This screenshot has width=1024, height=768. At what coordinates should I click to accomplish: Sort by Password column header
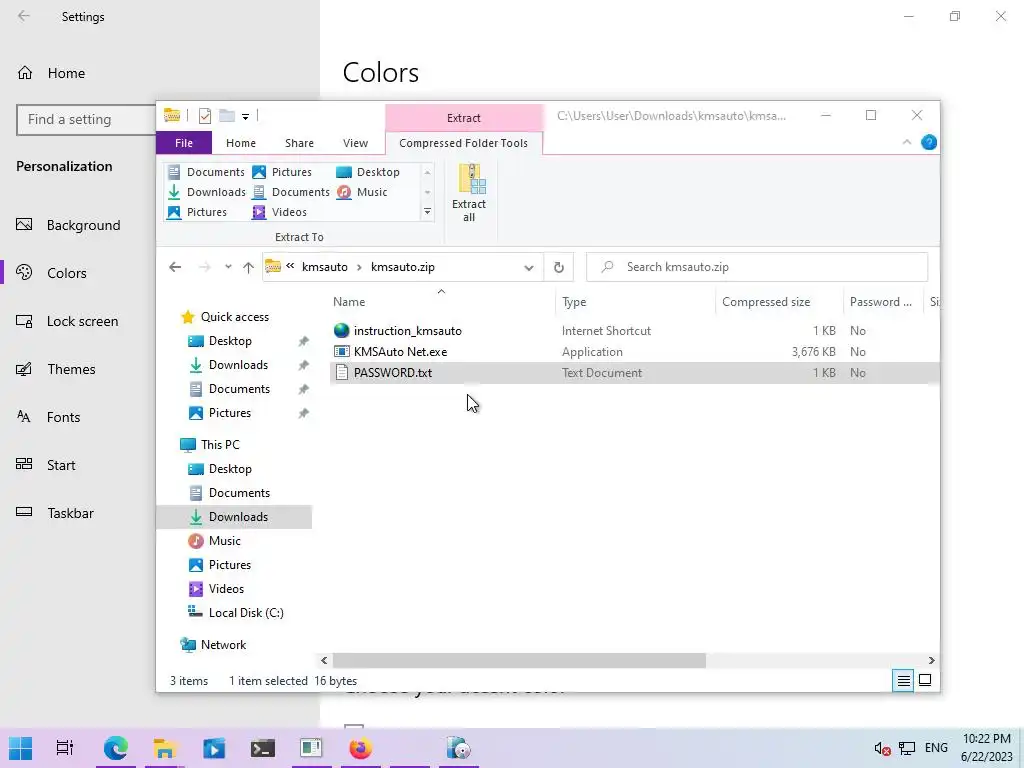coord(882,302)
